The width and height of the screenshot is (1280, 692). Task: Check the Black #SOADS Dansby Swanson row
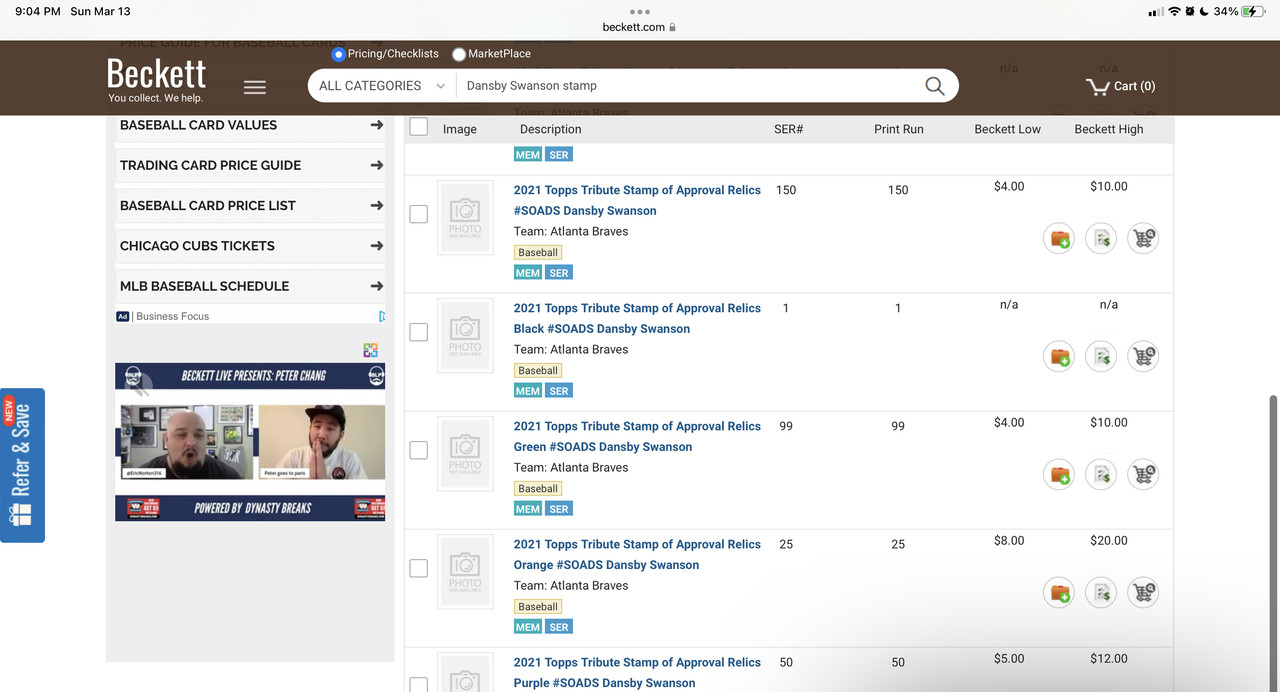coord(419,332)
